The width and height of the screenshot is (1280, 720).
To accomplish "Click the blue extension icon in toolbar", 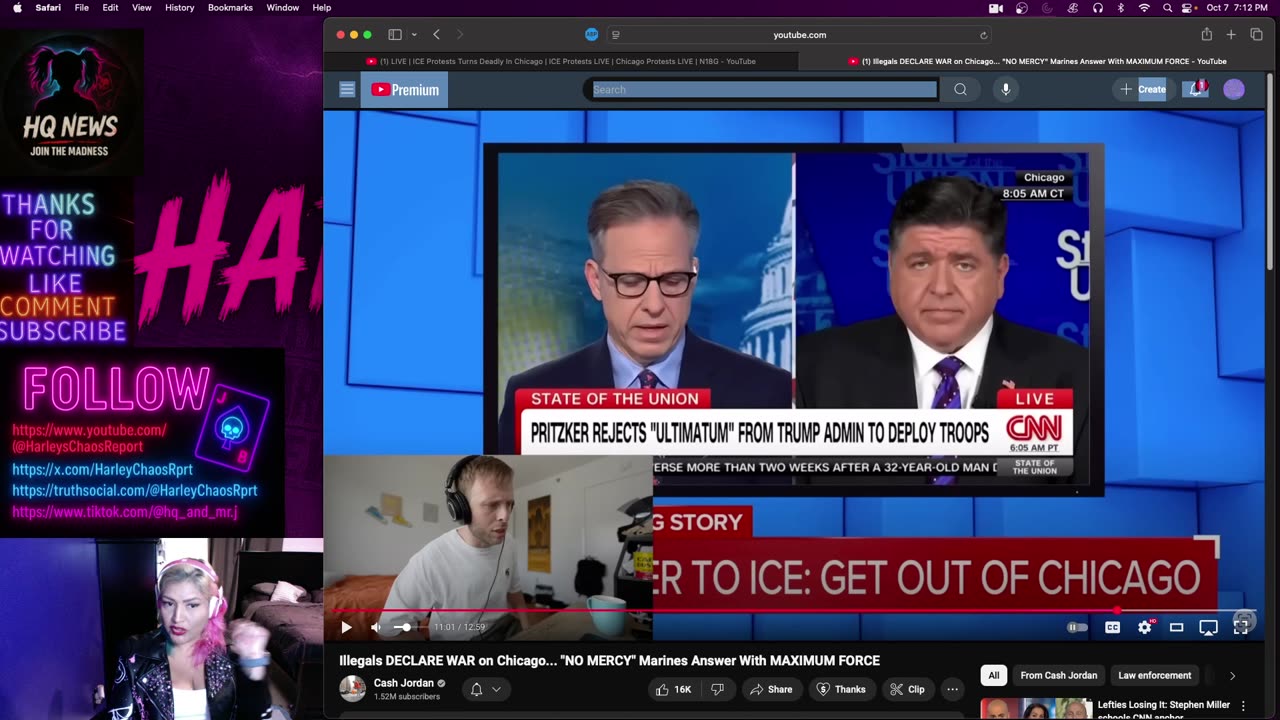I will [x=591, y=34].
